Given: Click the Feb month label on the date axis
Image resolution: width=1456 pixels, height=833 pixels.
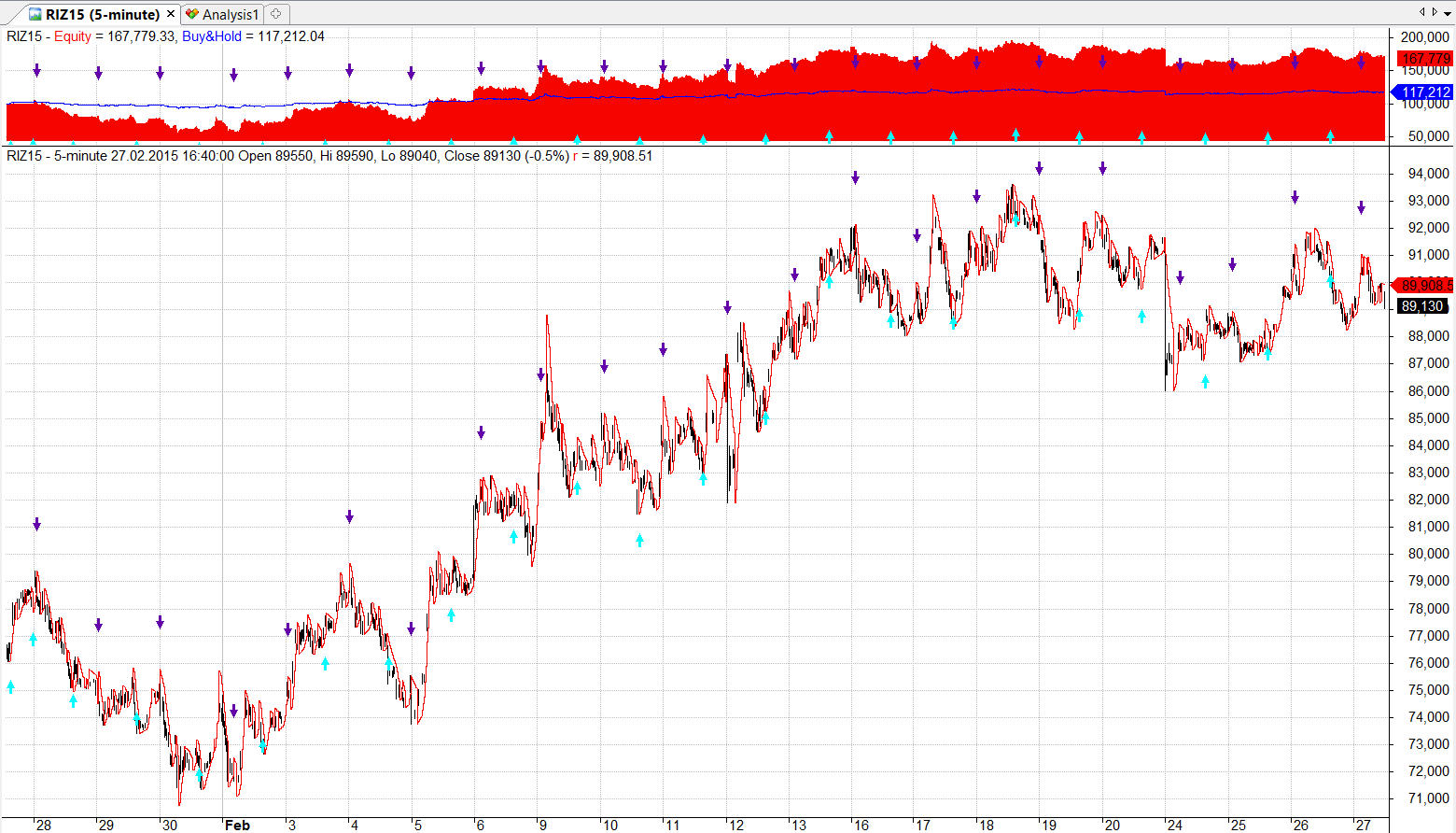Looking at the screenshot, I should (x=237, y=825).
